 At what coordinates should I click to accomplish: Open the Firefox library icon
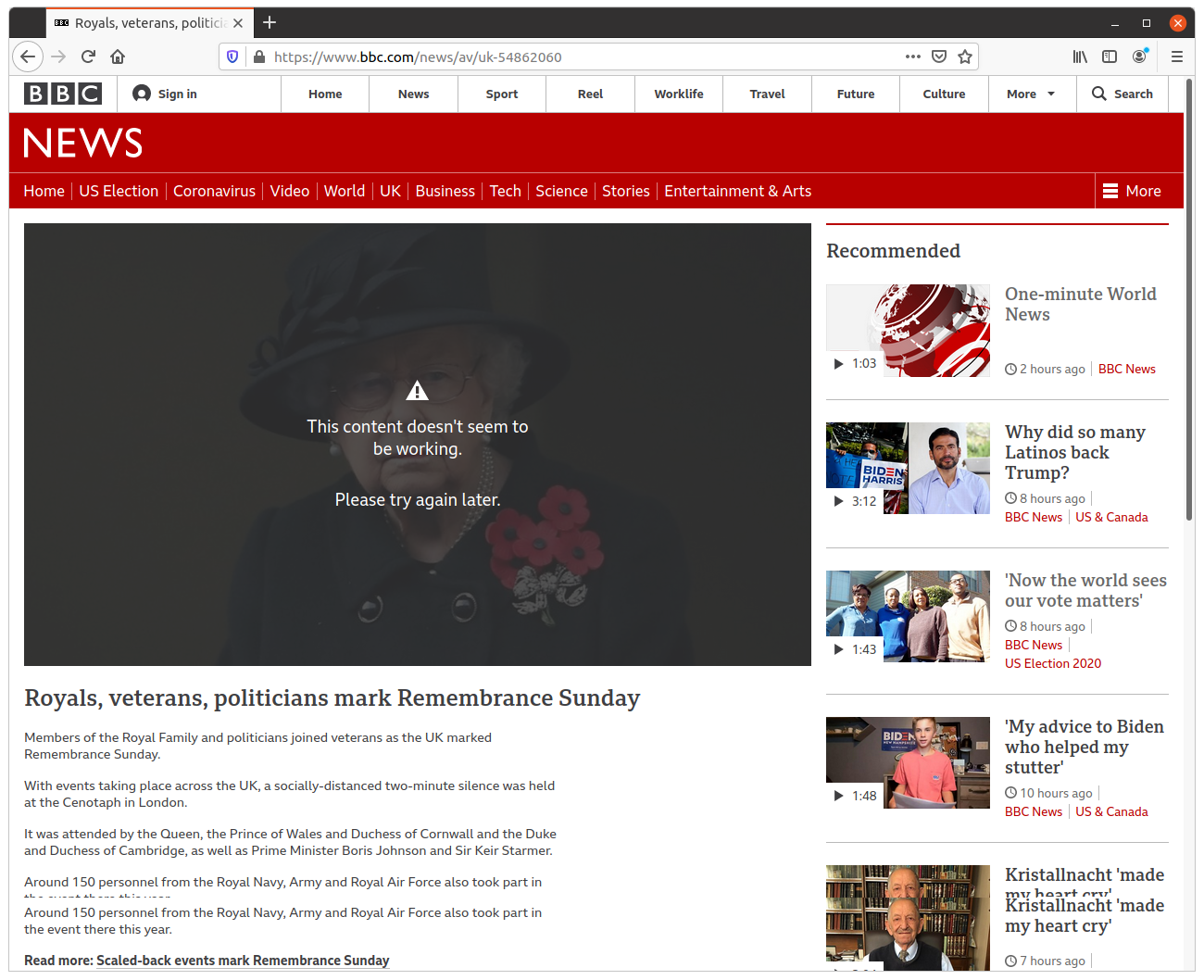coord(1080,57)
